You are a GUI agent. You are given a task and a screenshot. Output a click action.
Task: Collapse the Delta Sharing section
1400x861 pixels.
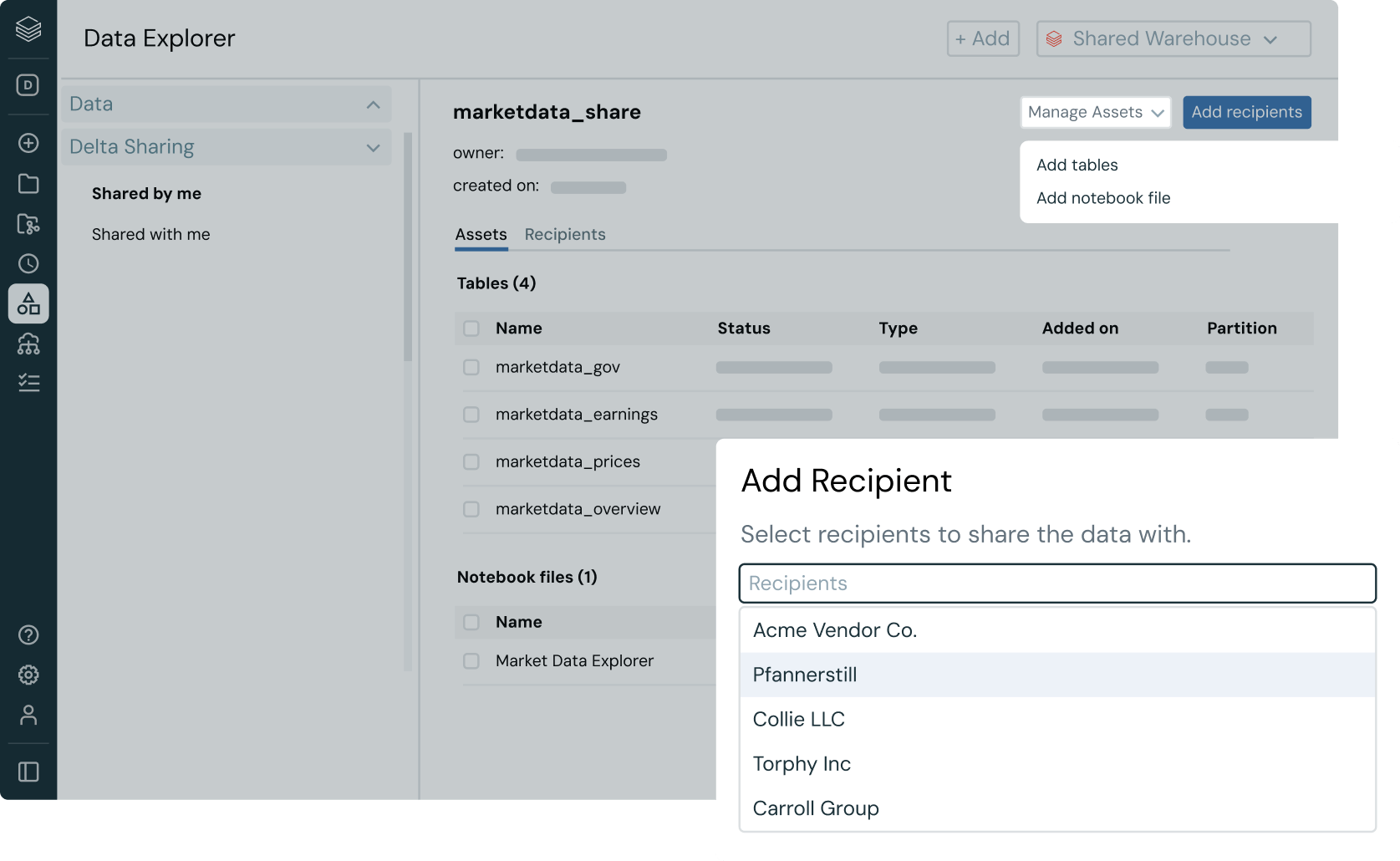(x=373, y=148)
